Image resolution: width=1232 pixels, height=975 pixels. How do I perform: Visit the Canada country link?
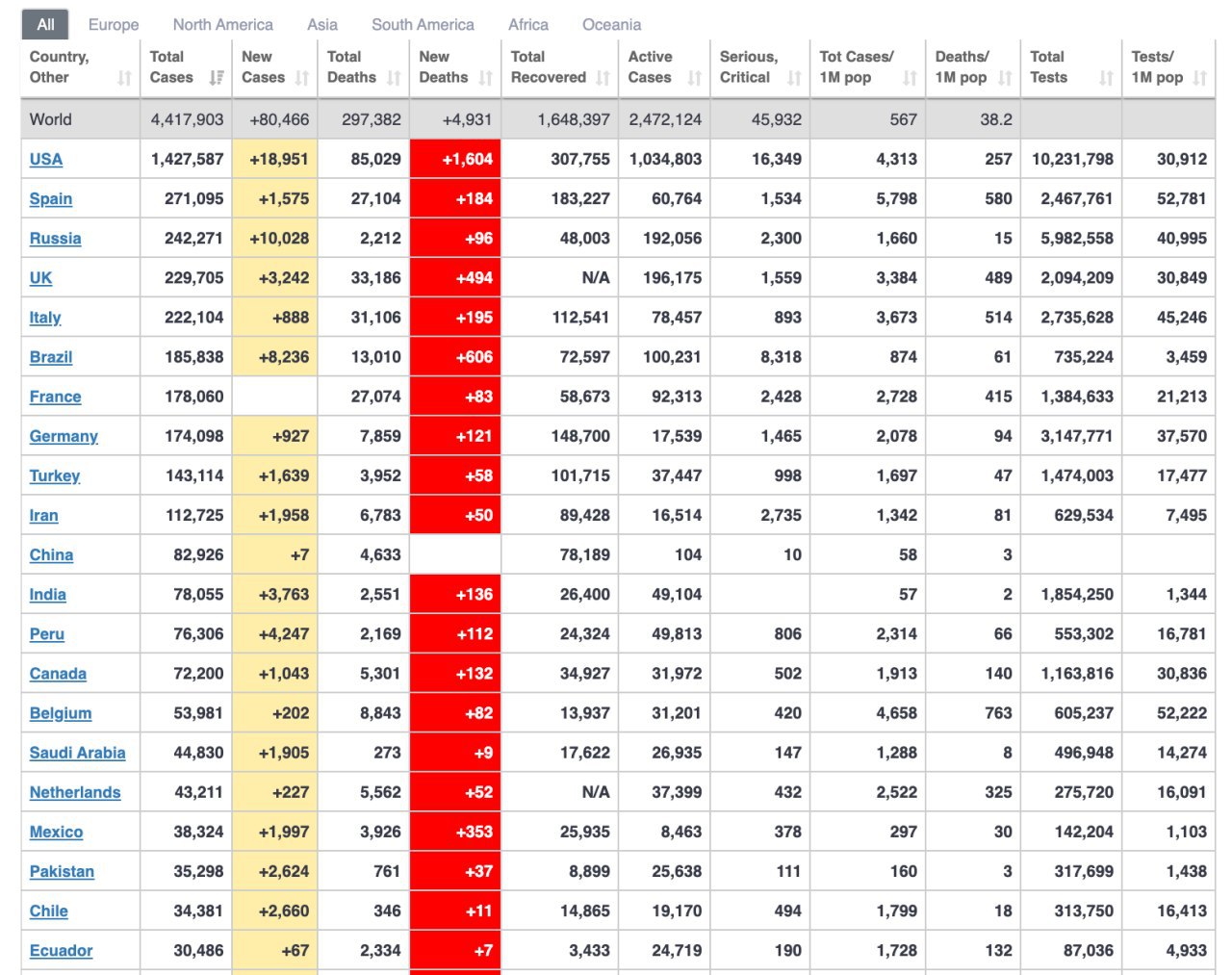point(58,673)
